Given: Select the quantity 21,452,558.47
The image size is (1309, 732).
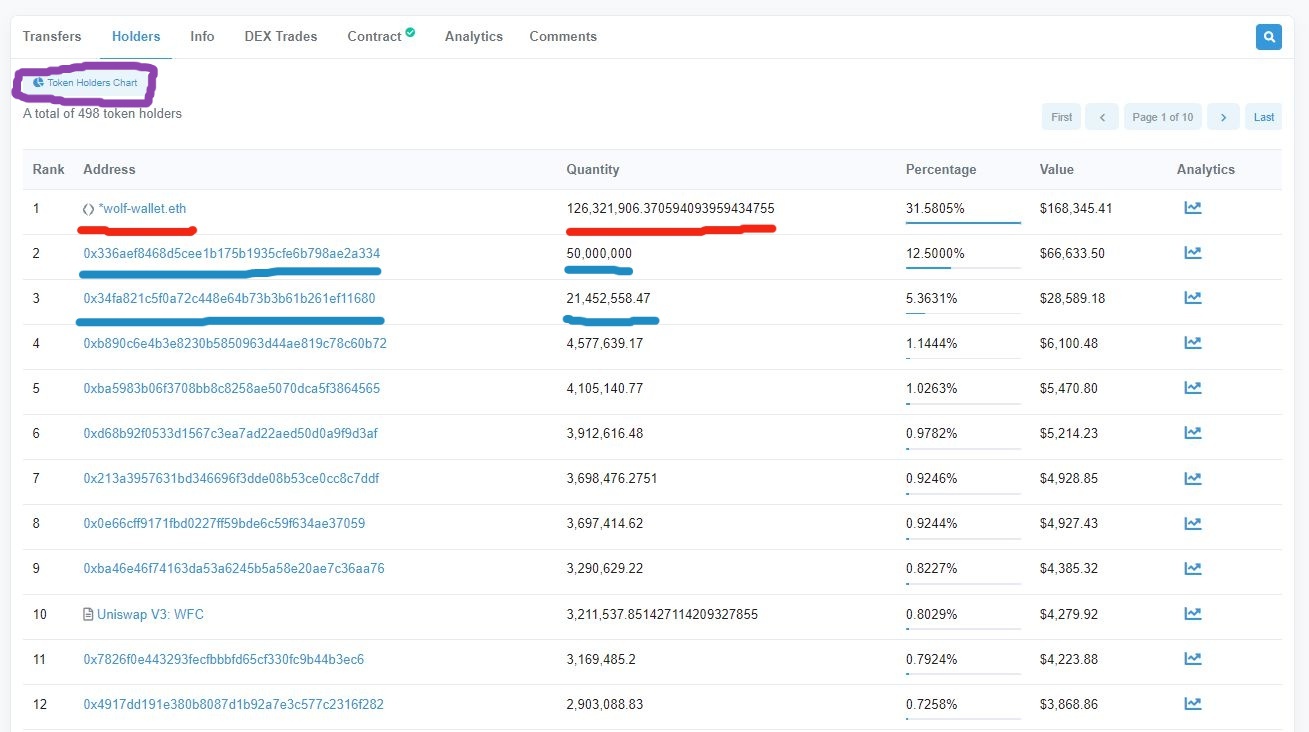Looking at the screenshot, I should click(x=608, y=298).
